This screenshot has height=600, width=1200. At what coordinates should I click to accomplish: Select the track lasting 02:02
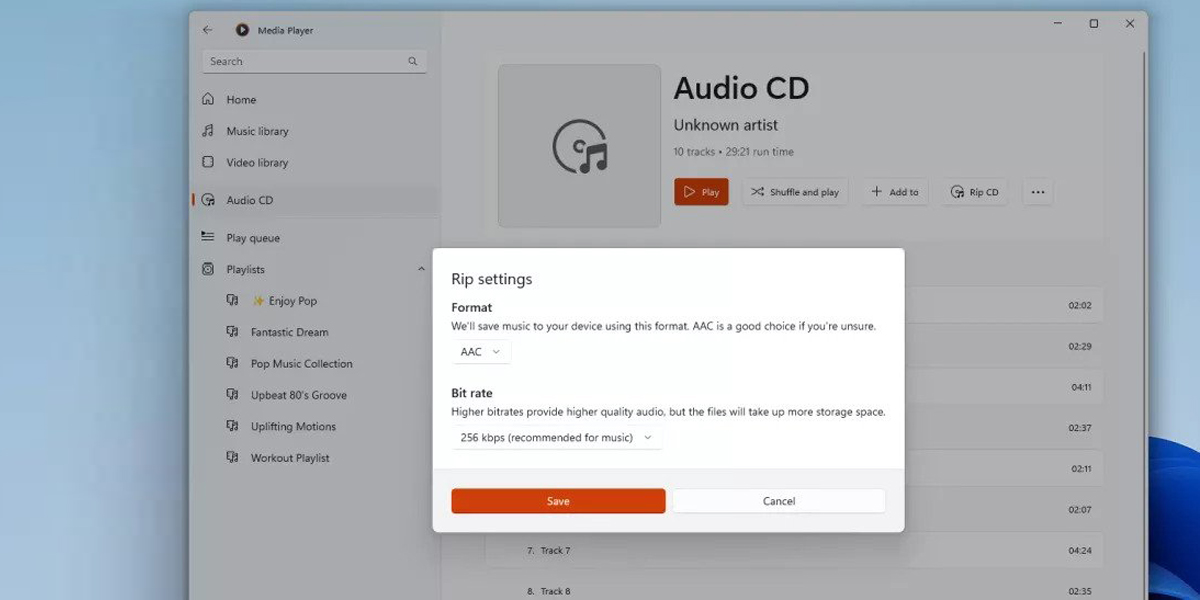tap(1003, 305)
